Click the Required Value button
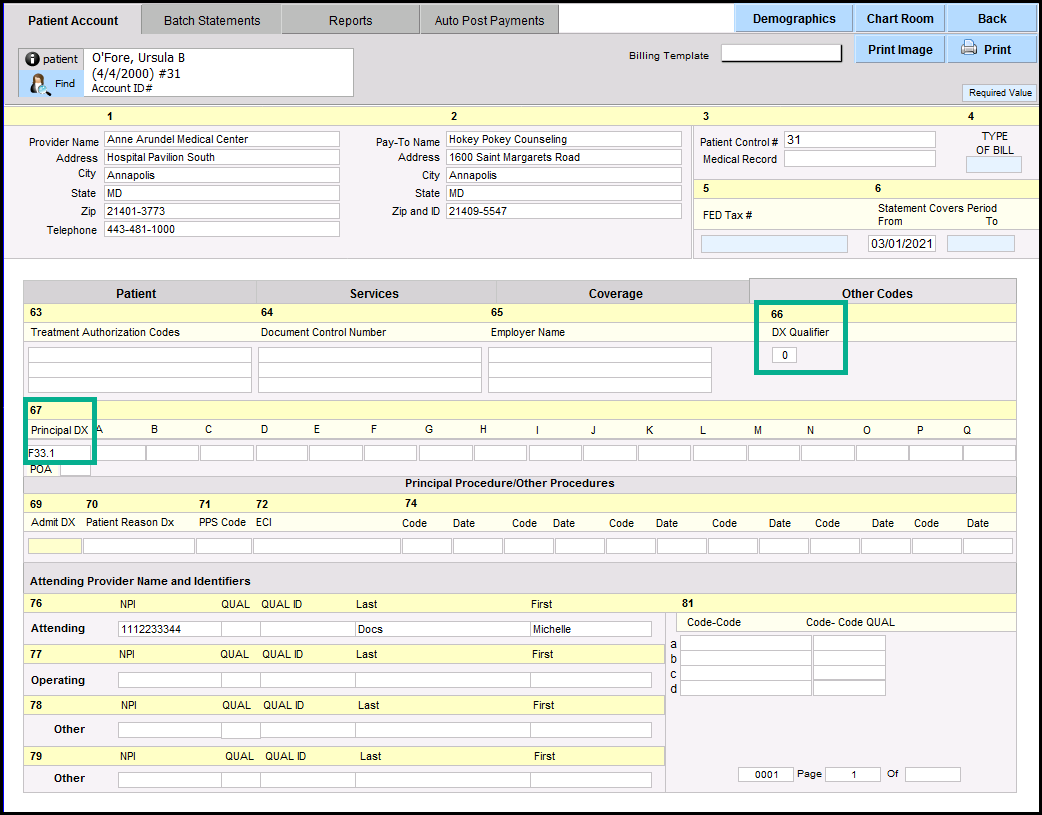This screenshot has height=815, width=1042. (x=999, y=93)
